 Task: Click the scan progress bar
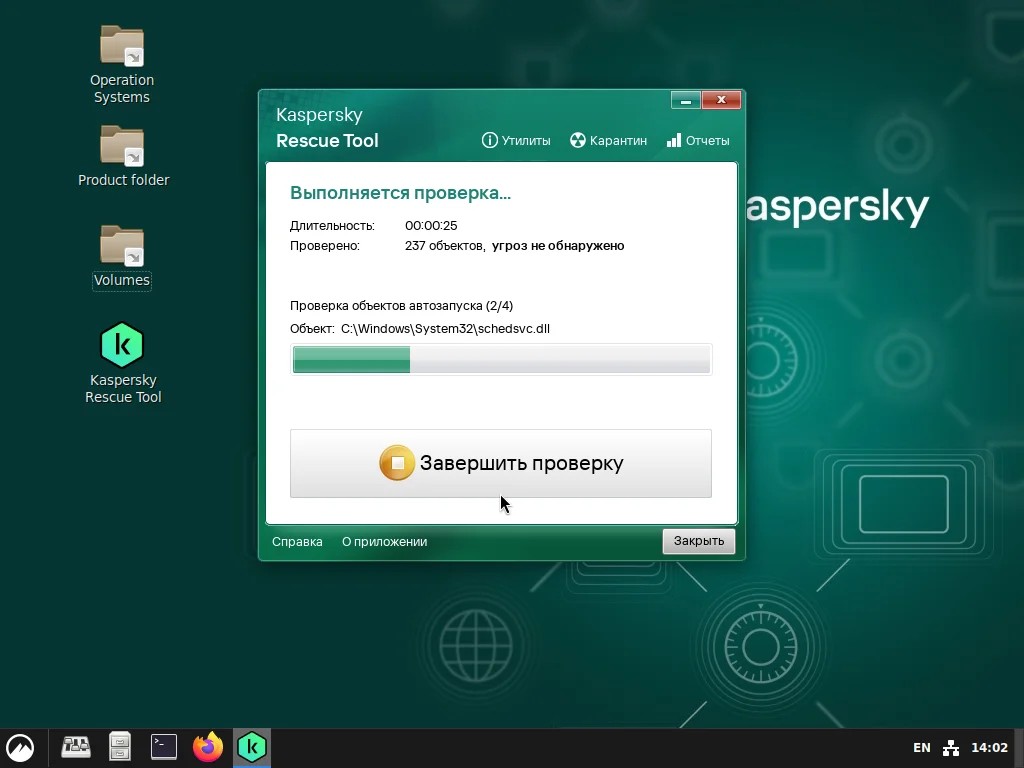501,360
